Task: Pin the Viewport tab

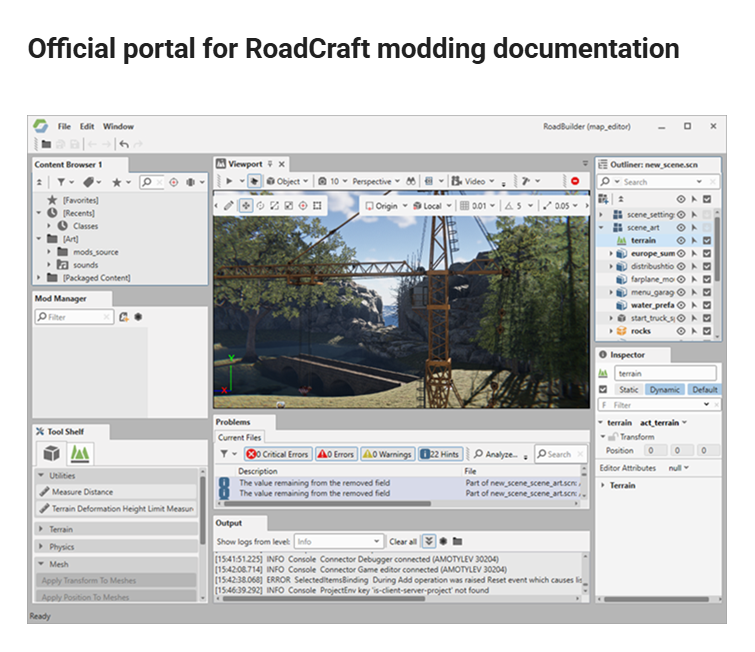Action: pyautogui.click(x=270, y=164)
